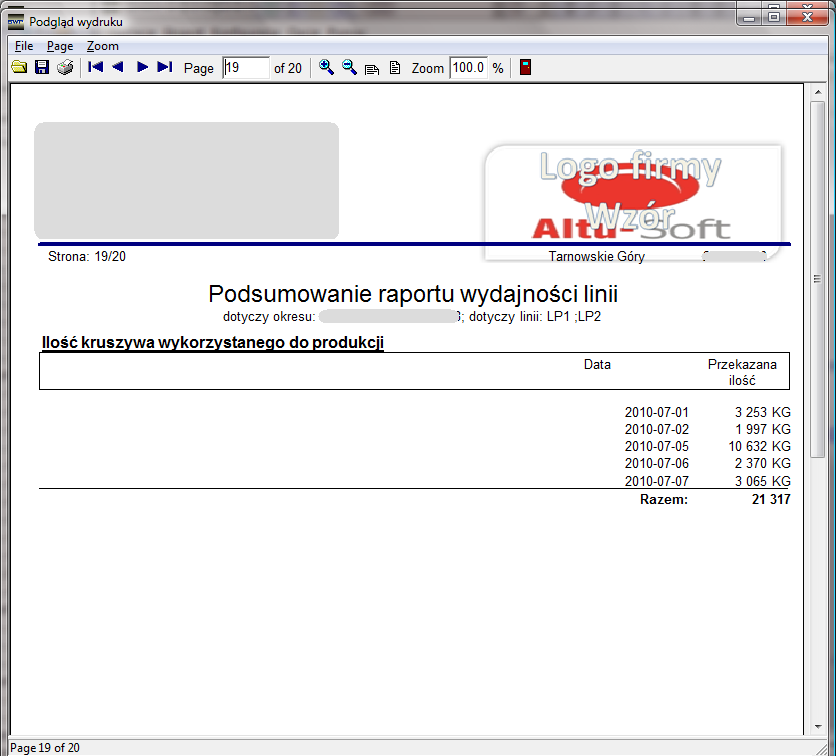The height and width of the screenshot is (756, 836).
Task: Open the Page menu
Action: pos(60,46)
